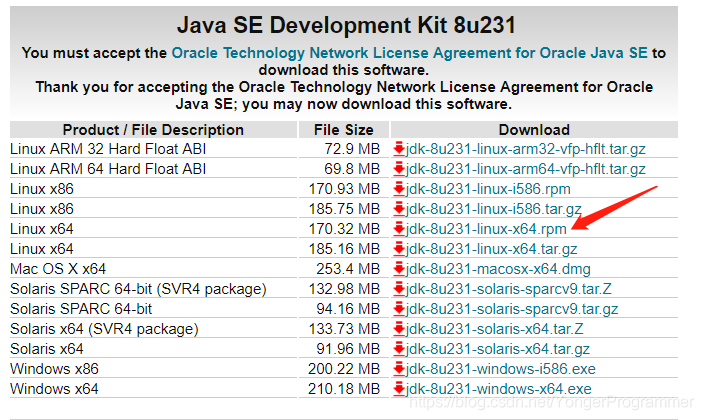Click download icon beside jdk-8u231-macosx-x64.dmg

[399, 269]
